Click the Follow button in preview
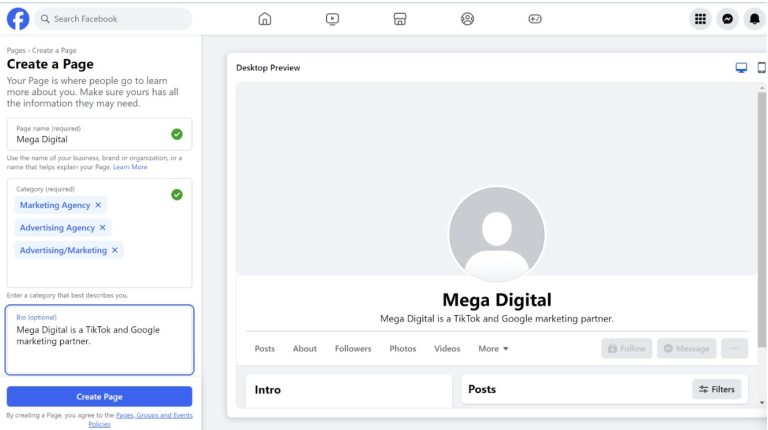 627,349
